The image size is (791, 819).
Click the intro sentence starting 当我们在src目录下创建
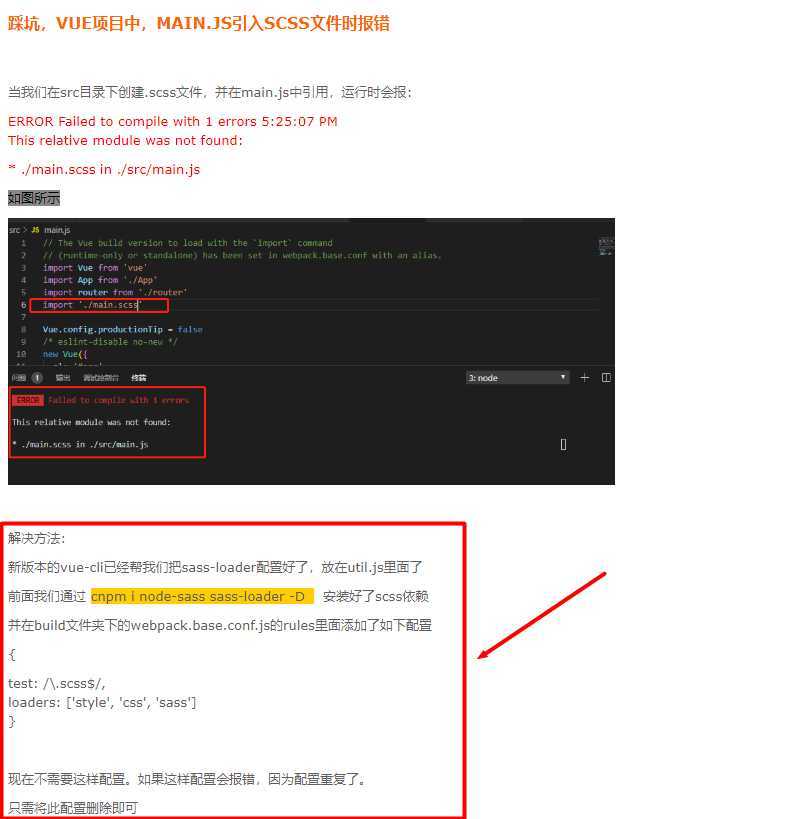(x=210, y=92)
